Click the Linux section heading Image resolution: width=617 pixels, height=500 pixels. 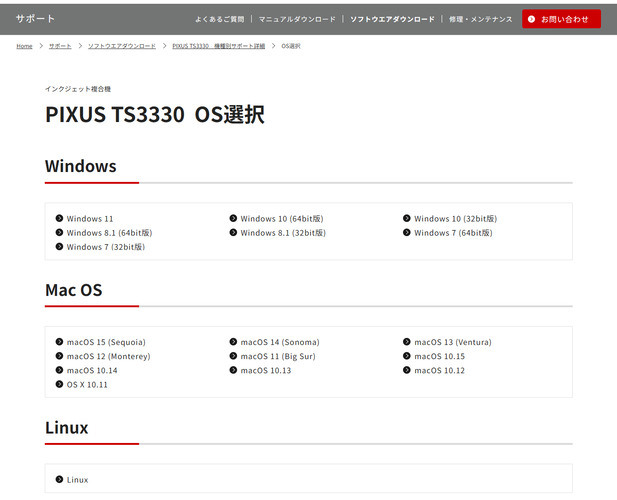coord(67,428)
